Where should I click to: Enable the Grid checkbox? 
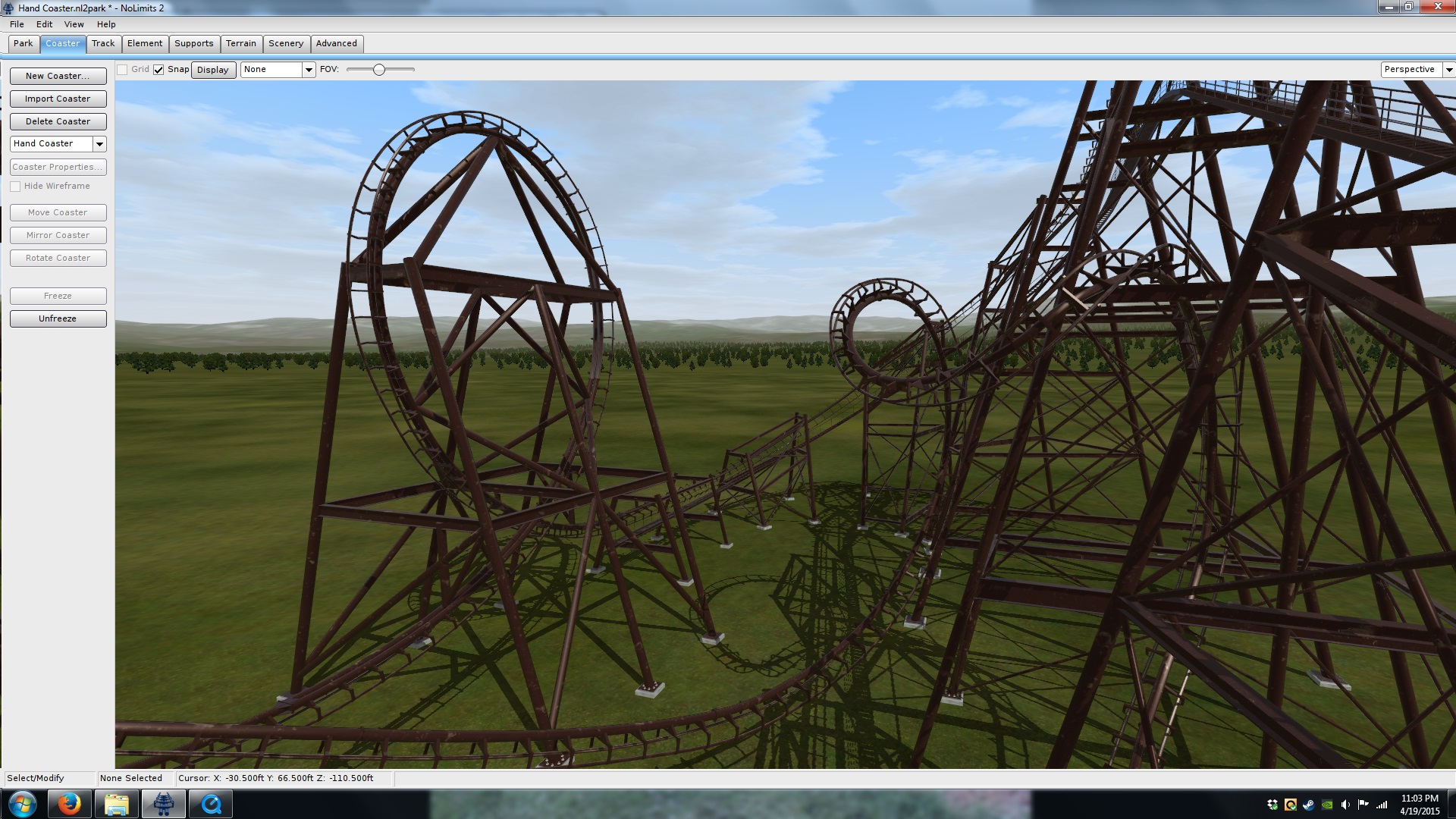(x=122, y=70)
